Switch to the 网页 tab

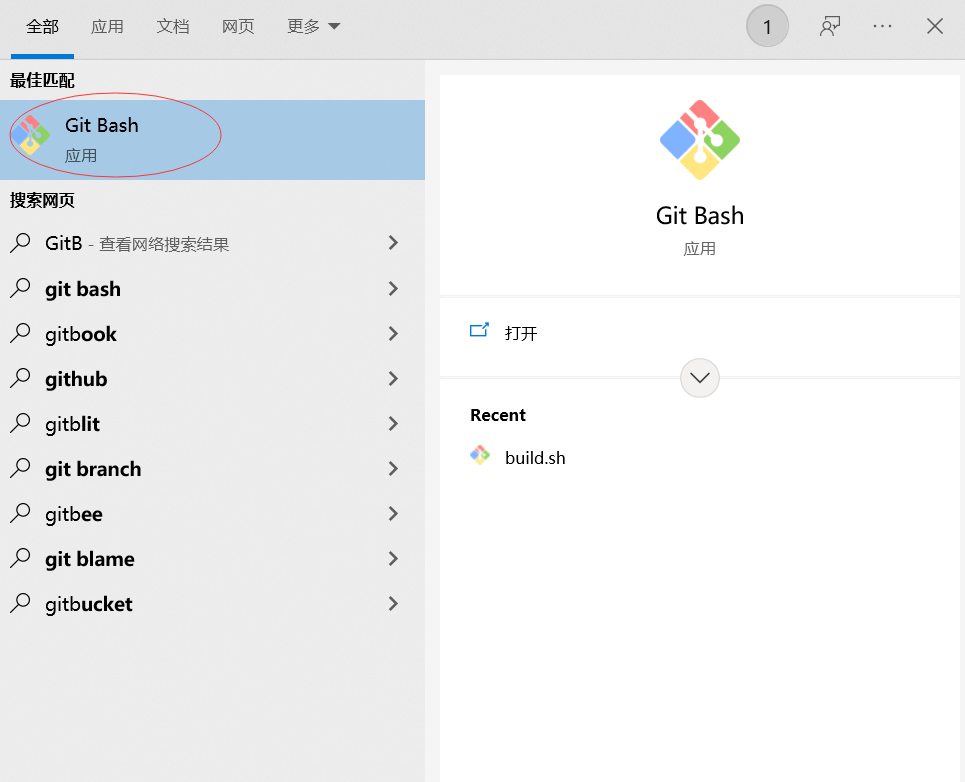pos(238,26)
